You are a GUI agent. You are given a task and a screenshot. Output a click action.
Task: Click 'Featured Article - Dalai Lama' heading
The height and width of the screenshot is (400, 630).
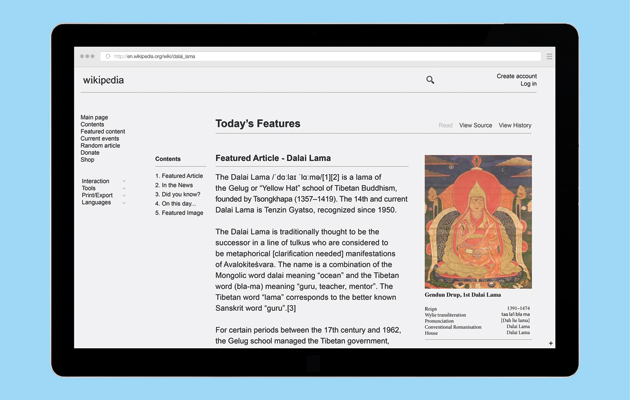click(x=273, y=158)
